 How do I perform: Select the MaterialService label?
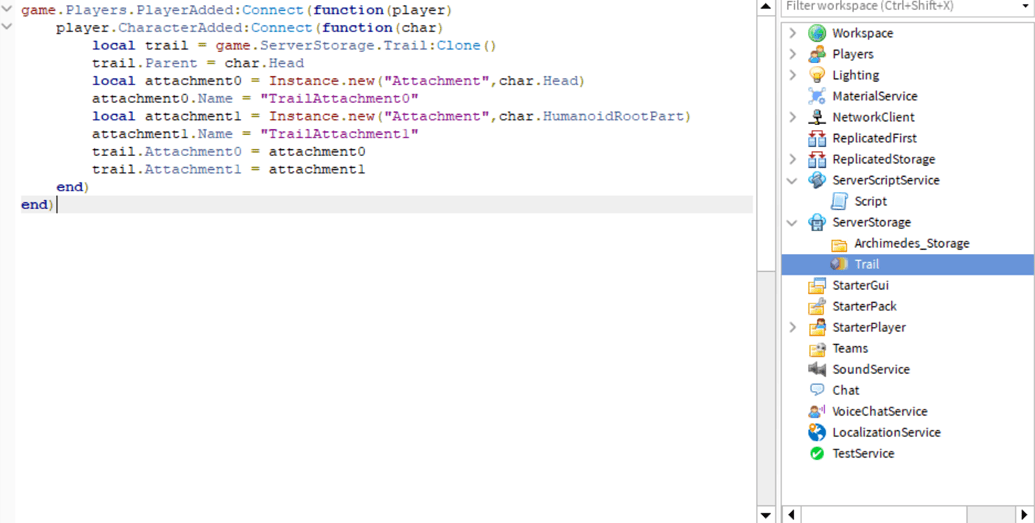pos(875,96)
